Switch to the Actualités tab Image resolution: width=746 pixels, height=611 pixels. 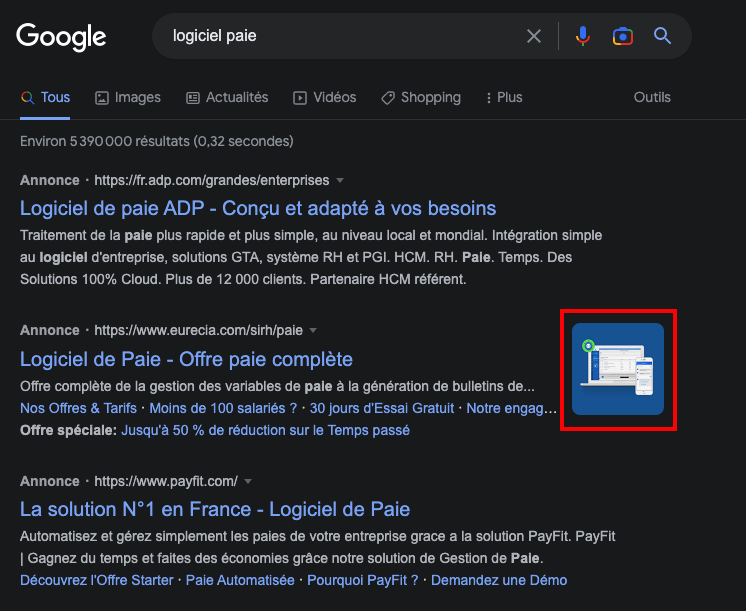click(227, 97)
